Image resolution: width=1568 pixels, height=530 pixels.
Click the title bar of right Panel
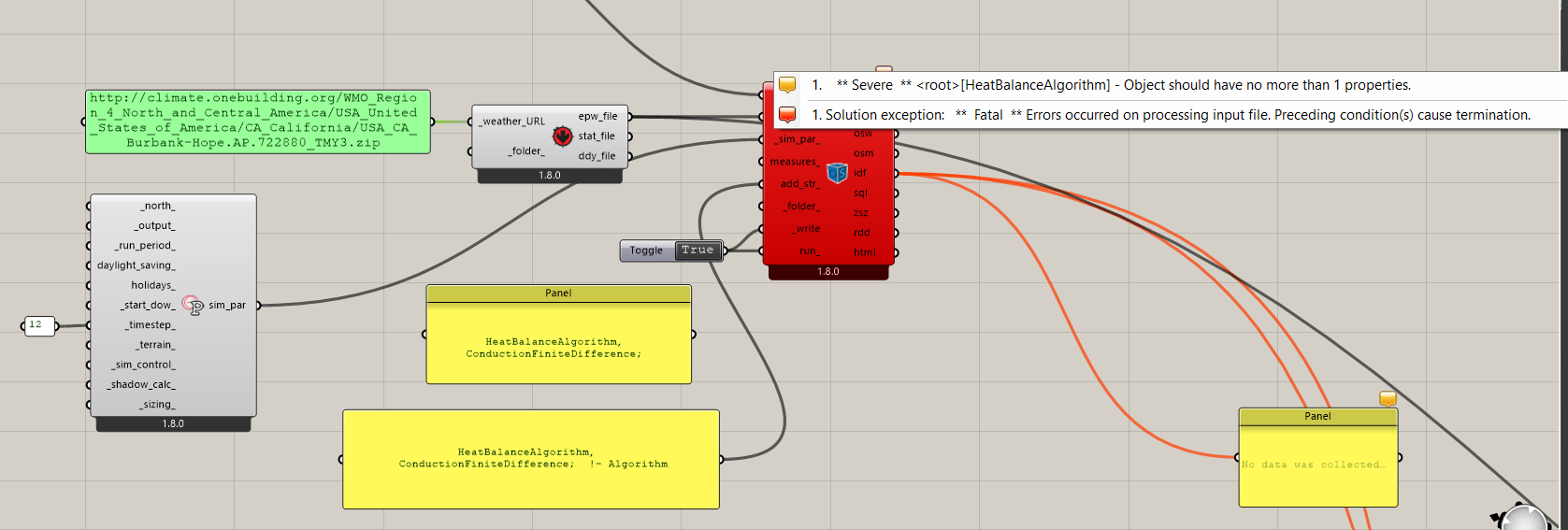tap(1318, 417)
